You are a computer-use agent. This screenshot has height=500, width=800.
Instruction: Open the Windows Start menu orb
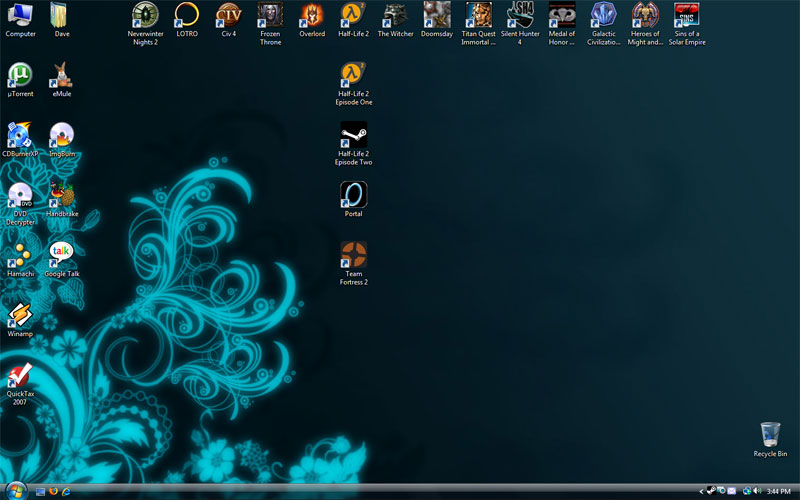coord(16,491)
